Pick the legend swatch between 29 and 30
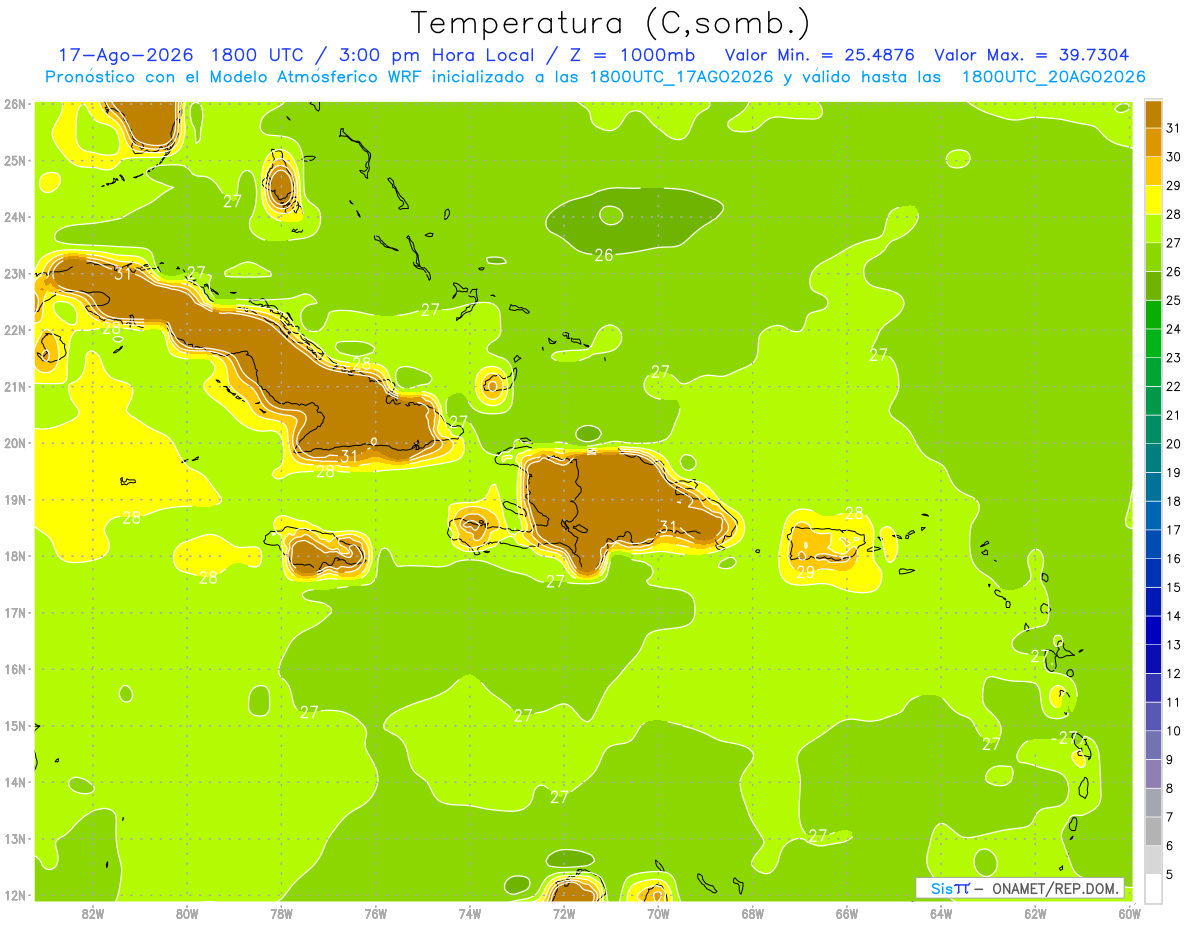This screenshot has width=1200, height=927. tap(1153, 171)
